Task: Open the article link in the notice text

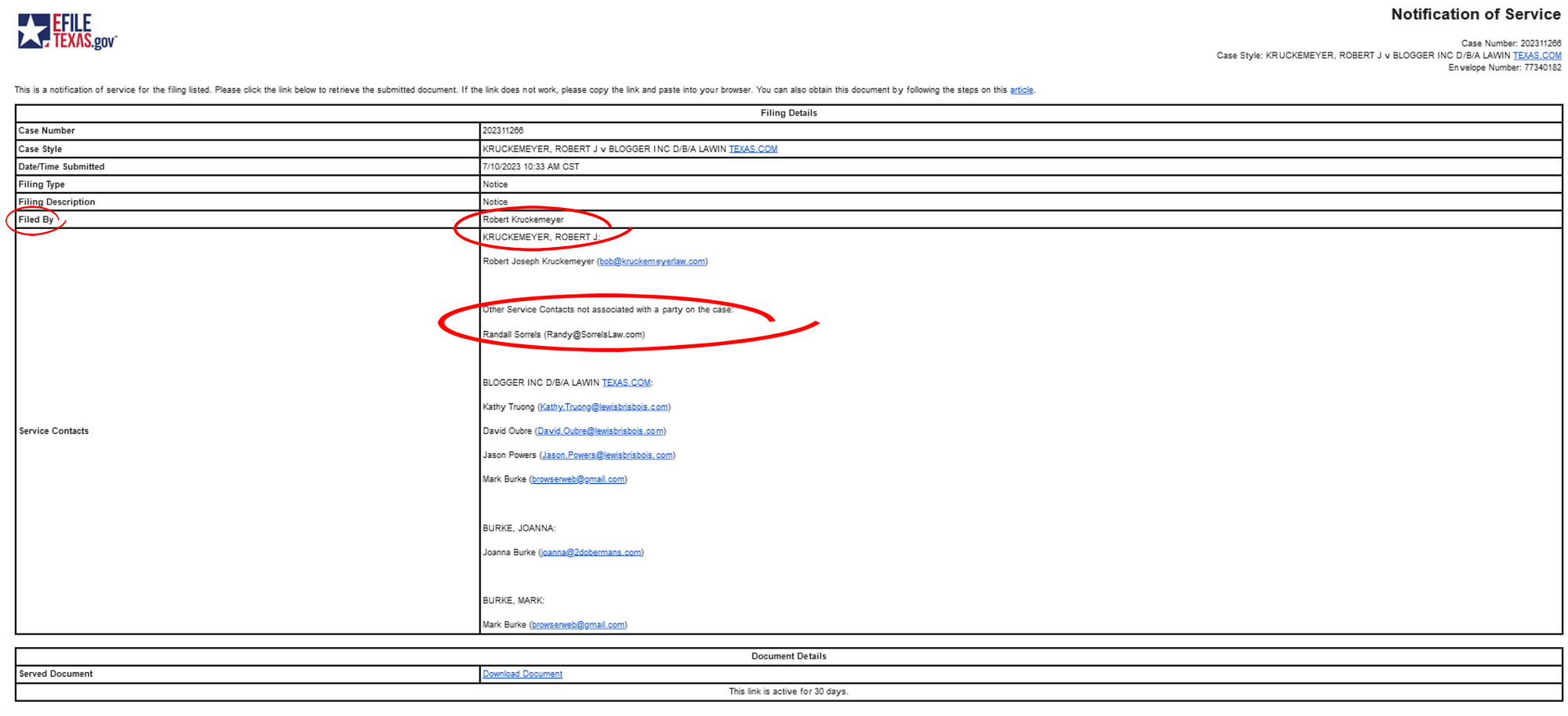Action: 1021,90
